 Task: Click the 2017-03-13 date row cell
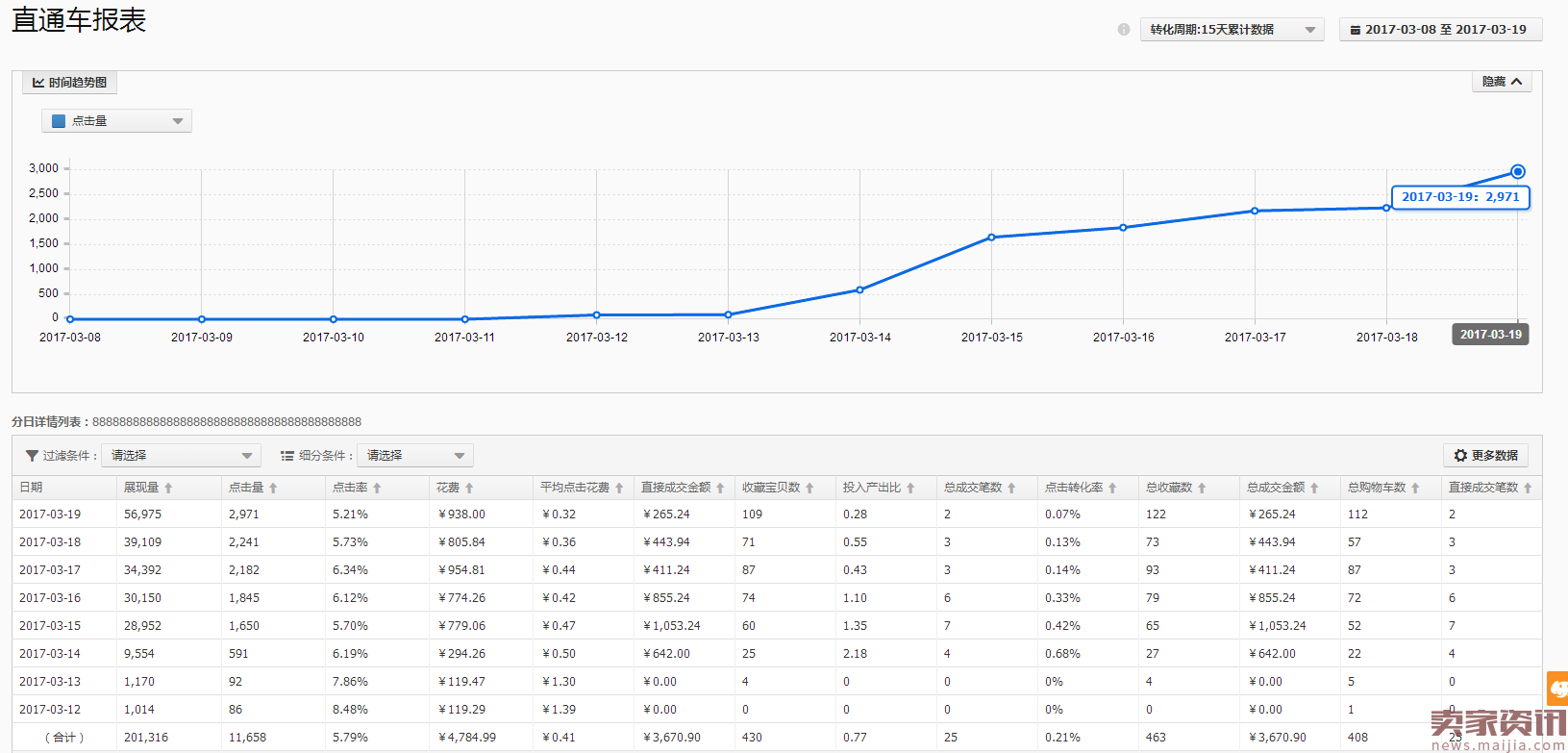[x=50, y=682]
